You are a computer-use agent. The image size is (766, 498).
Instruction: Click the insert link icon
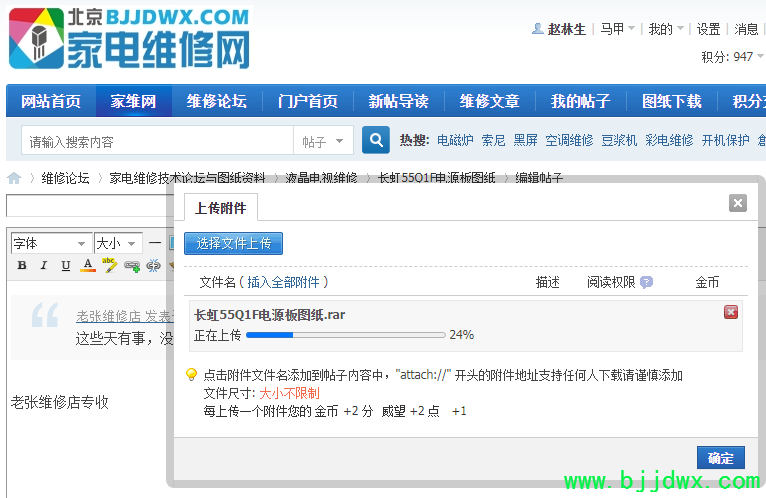tap(132, 266)
